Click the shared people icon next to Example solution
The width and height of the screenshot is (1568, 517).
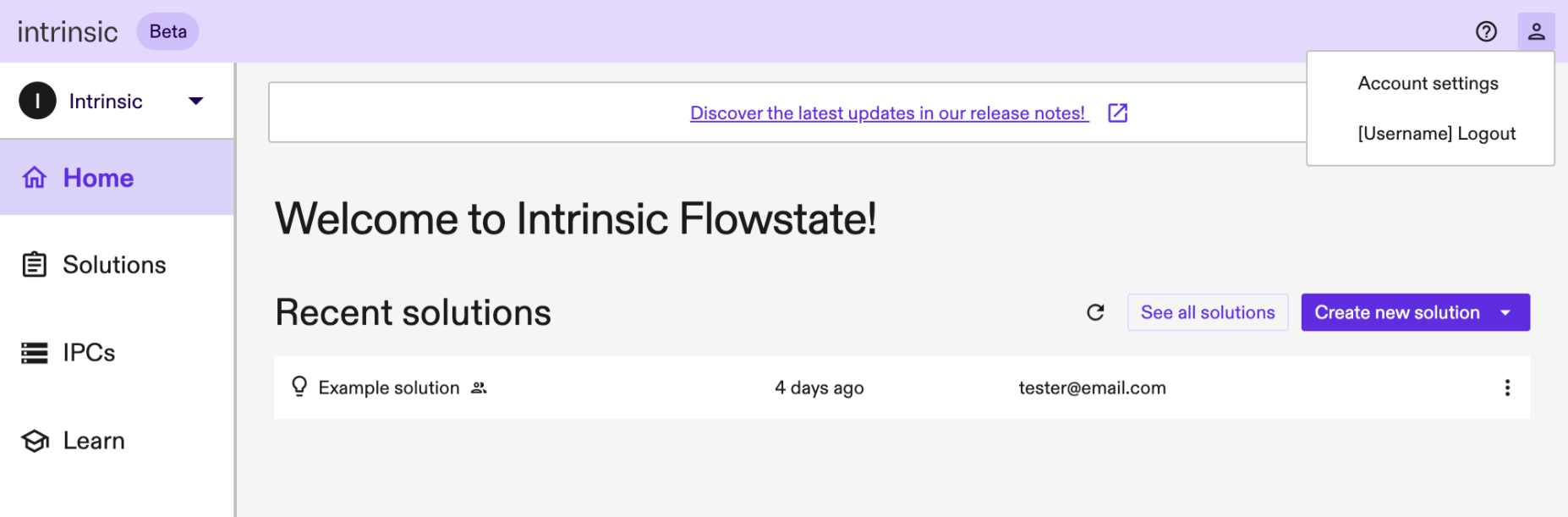[479, 388]
